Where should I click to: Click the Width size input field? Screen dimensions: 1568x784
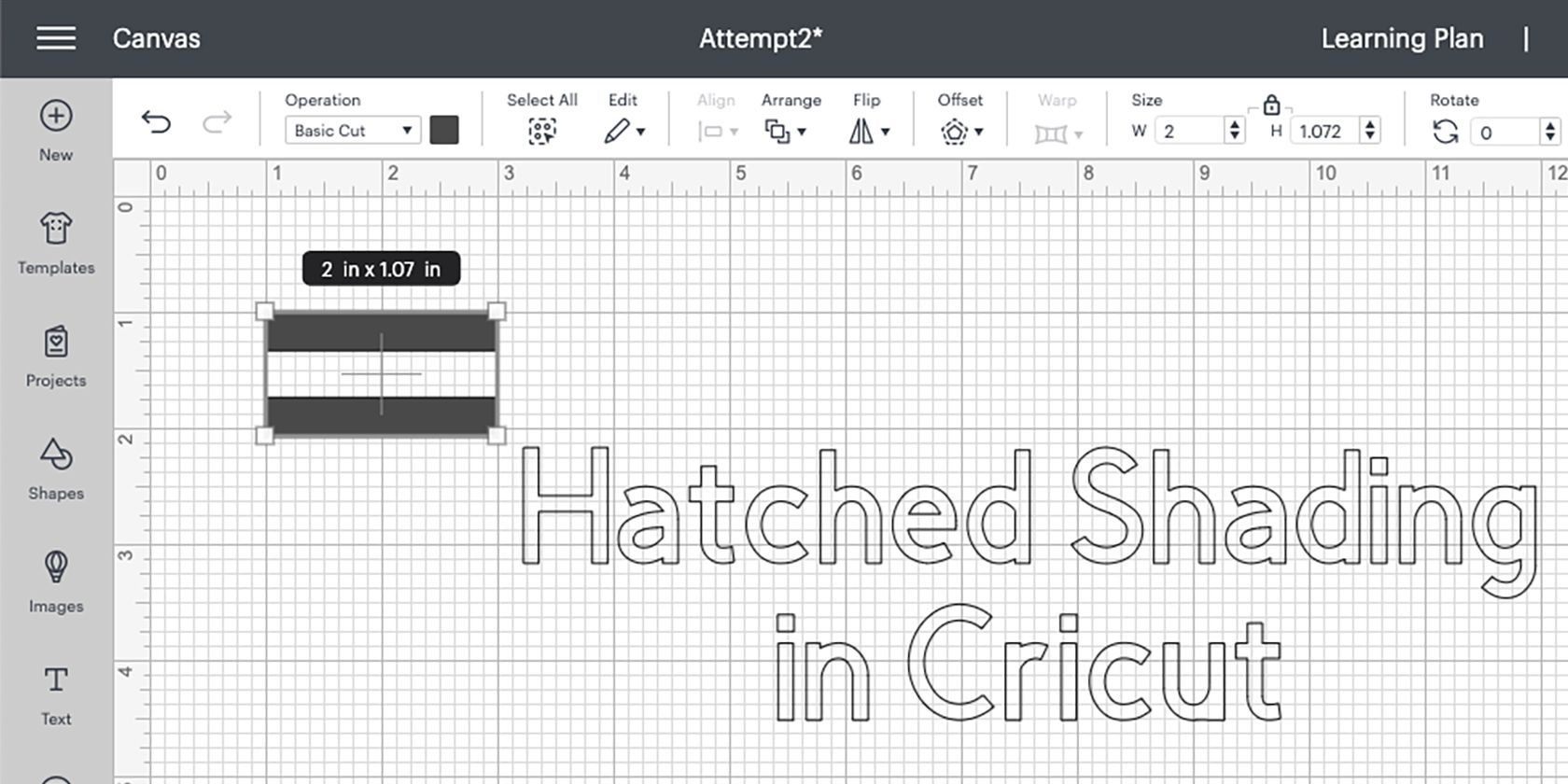(1189, 131)
